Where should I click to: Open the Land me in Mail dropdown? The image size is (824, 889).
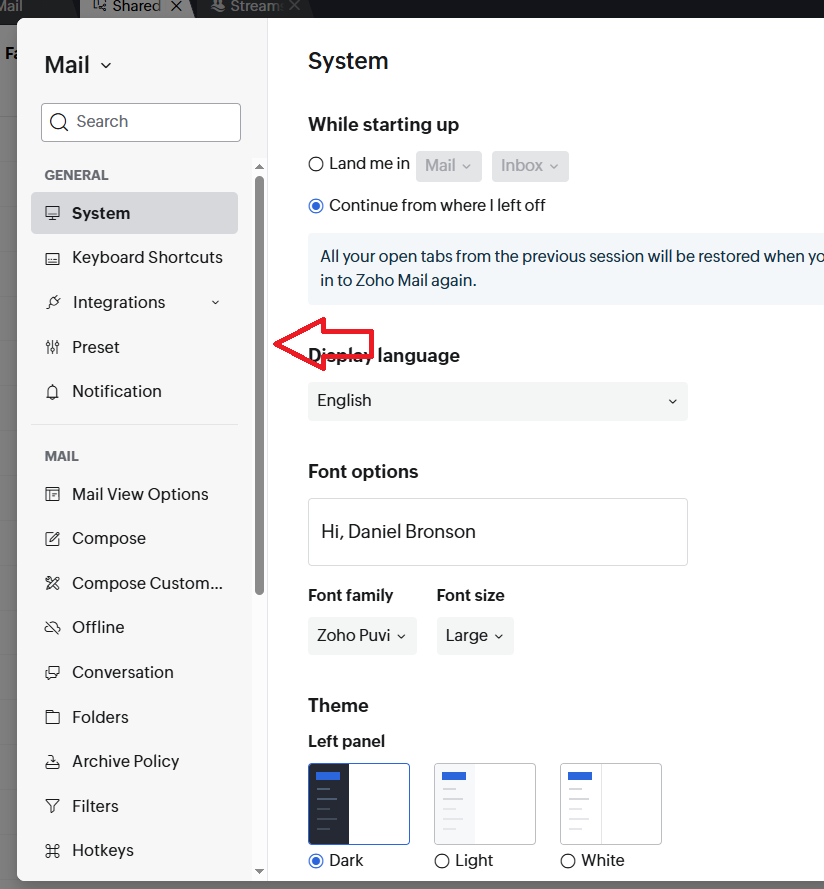click(x=449, y=166)
